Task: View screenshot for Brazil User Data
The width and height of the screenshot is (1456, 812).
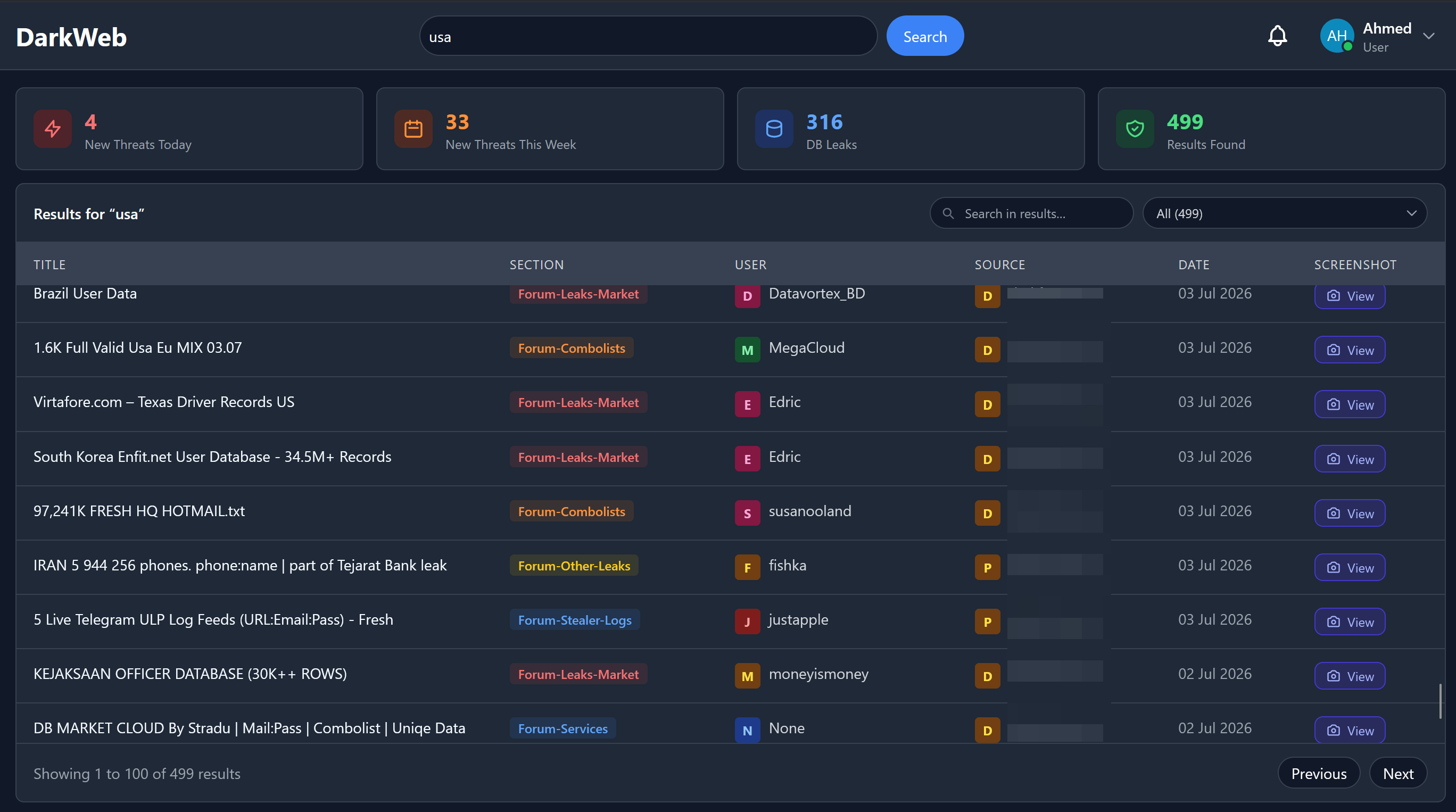Action: 1350,296
